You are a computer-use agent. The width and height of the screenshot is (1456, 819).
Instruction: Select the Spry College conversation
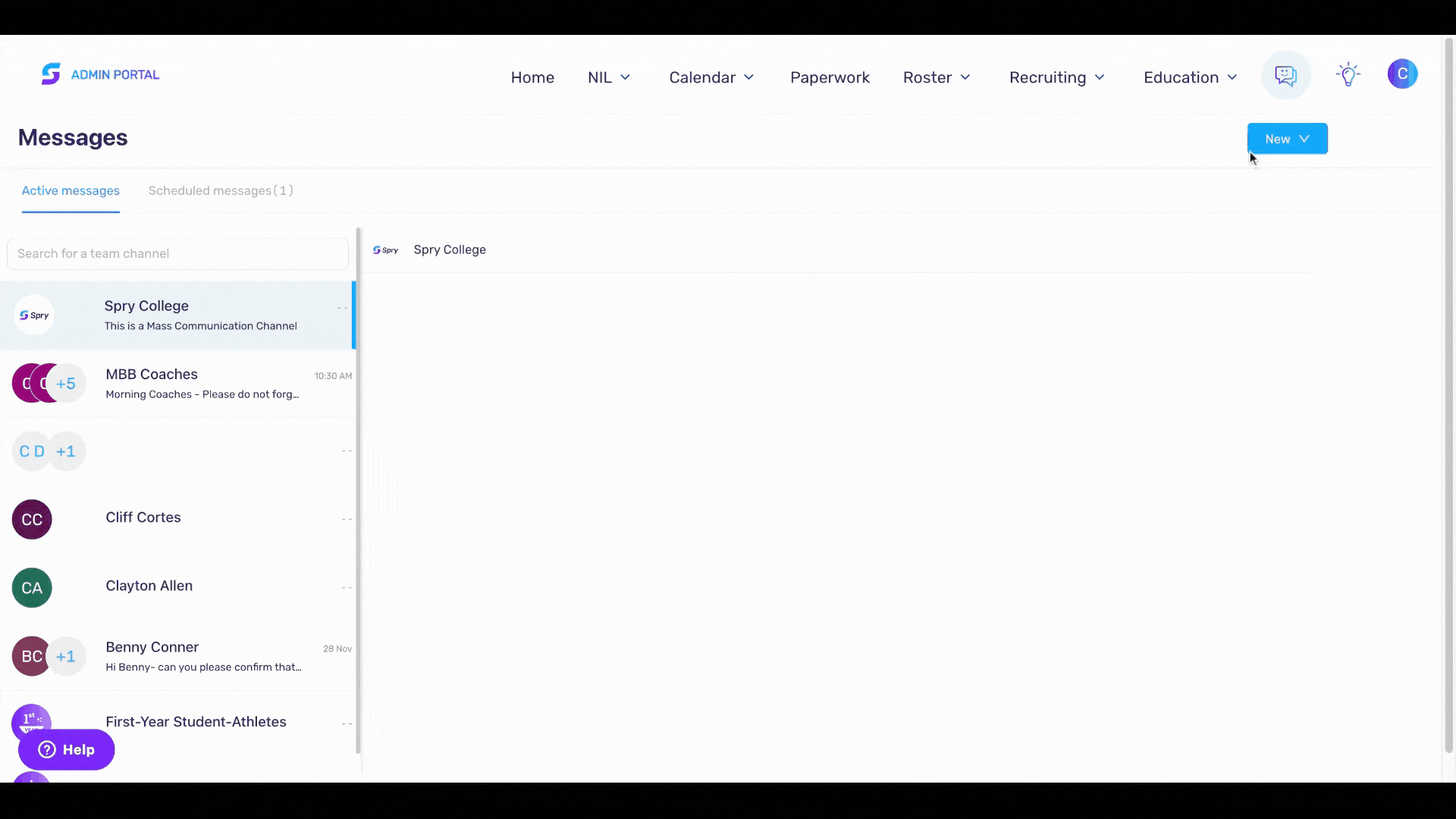point(177,315)
